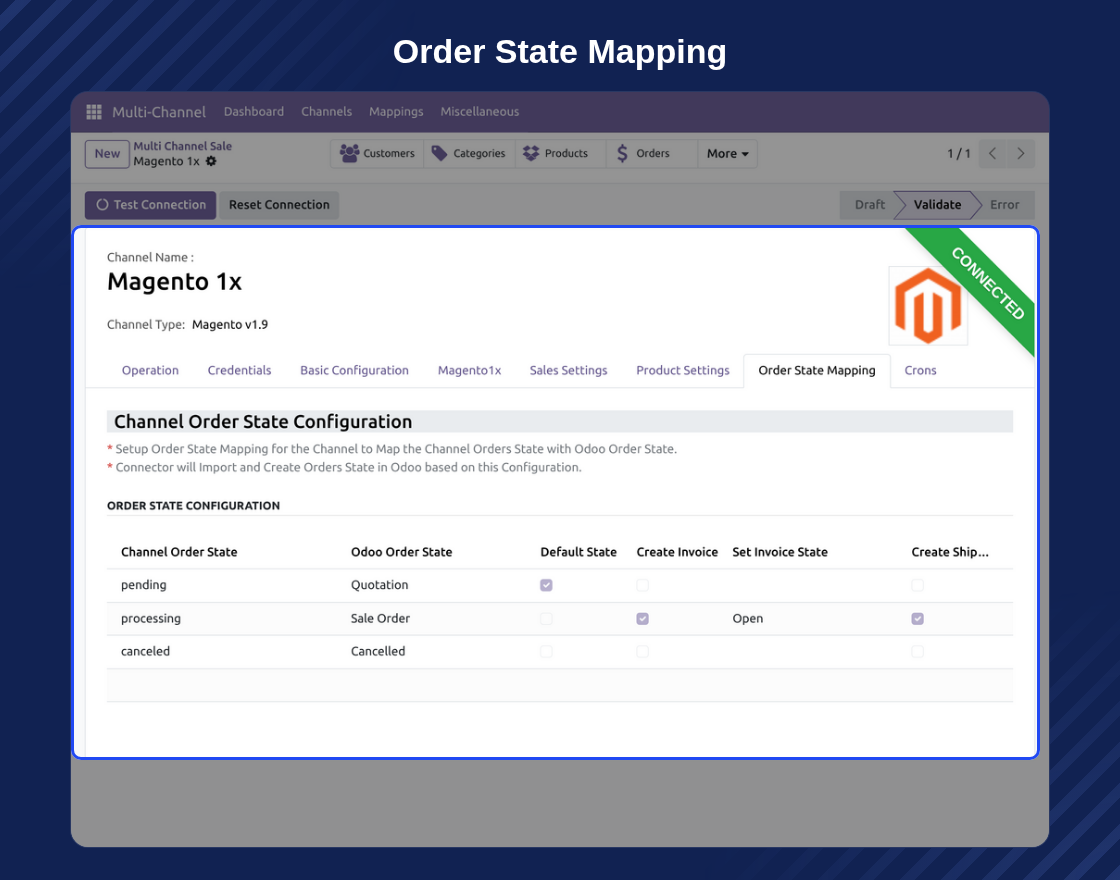
Task: Click the Quotation Odoo order state cell
Action: point(379,585)
